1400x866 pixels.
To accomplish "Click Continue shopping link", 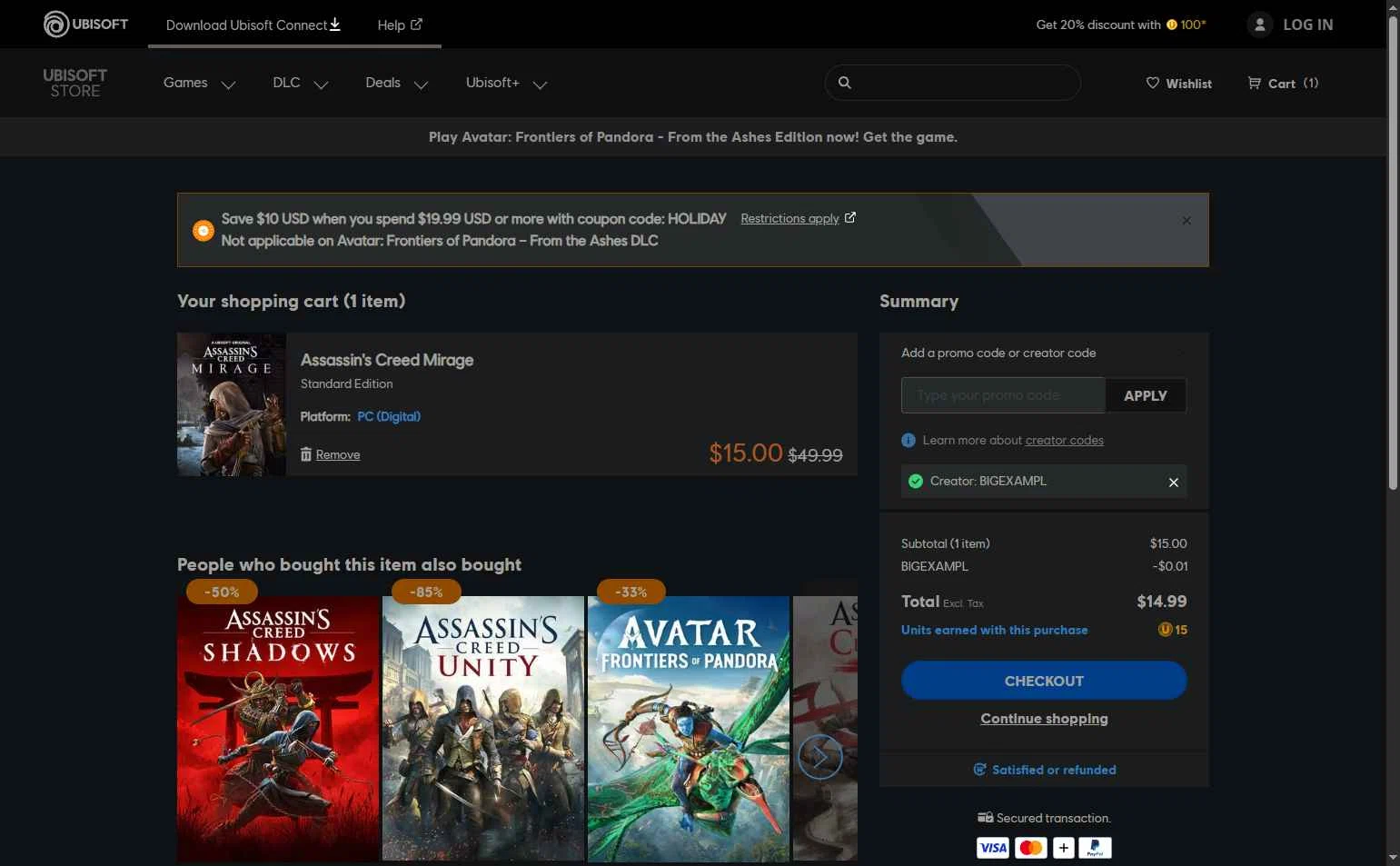I will [1044, 719].
